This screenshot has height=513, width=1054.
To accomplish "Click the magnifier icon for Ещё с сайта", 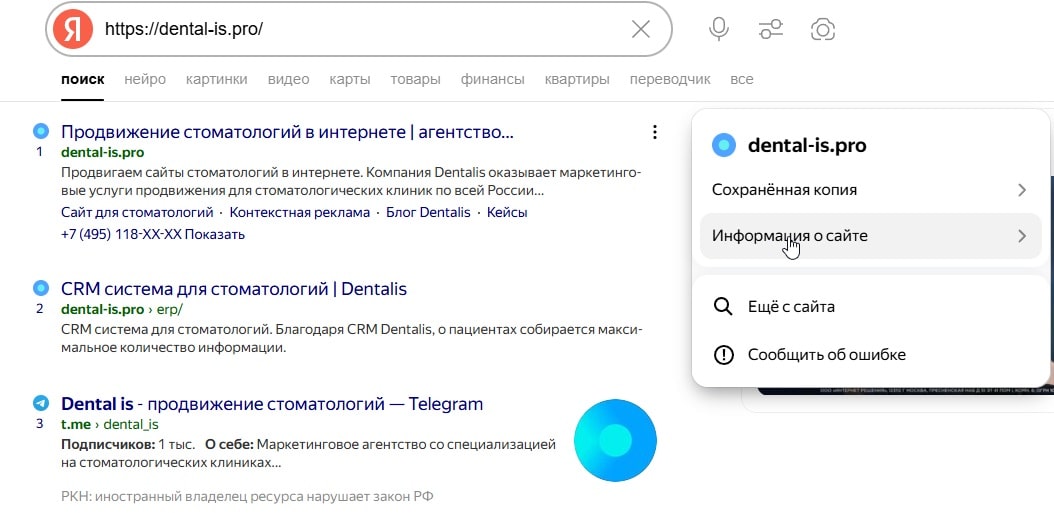I will [723, 307].
